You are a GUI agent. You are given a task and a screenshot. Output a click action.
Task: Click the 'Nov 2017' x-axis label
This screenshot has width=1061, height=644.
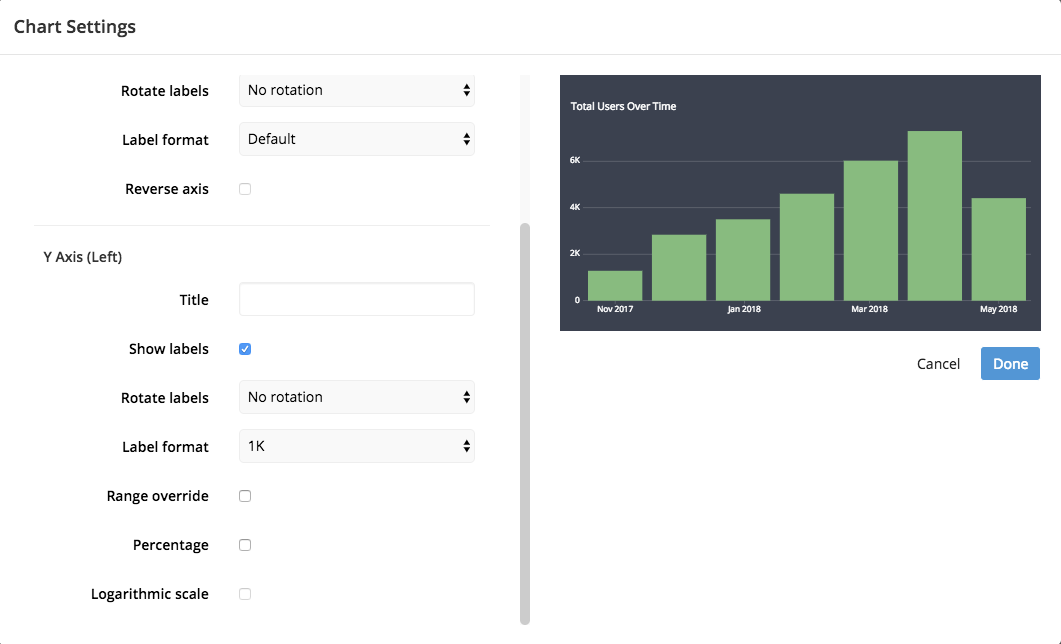coord(615,309)
